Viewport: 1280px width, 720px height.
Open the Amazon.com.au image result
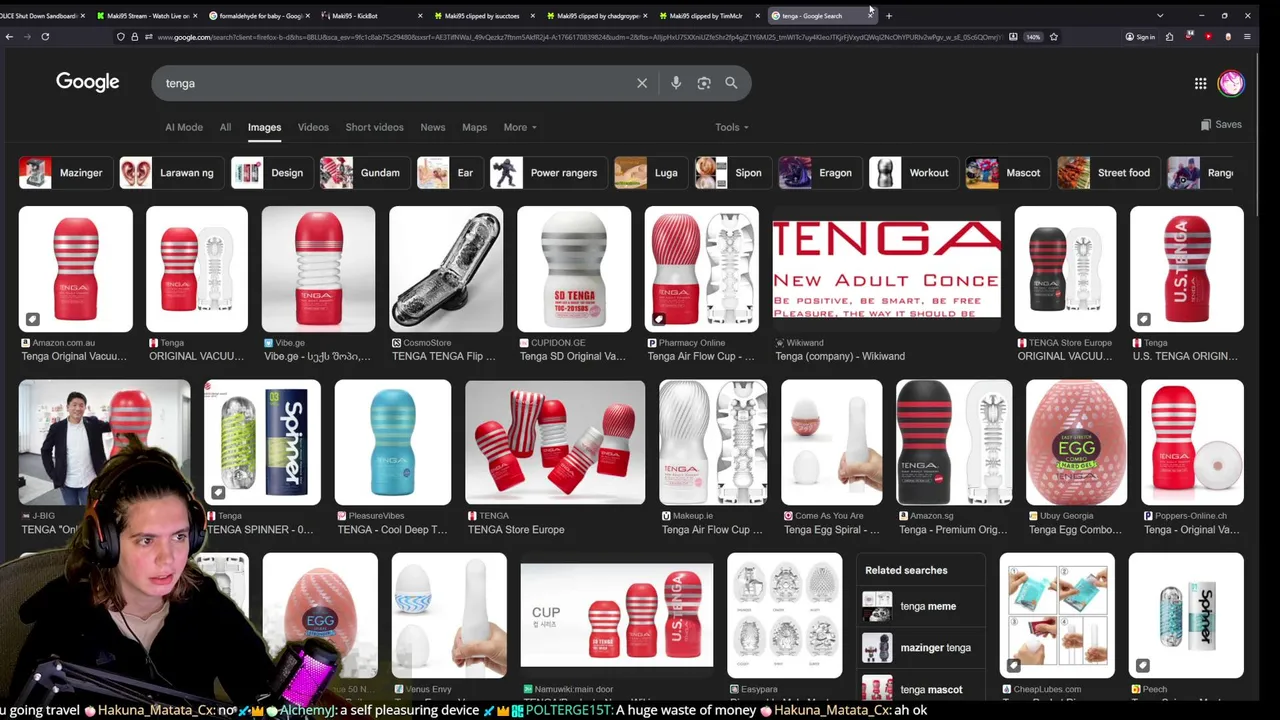point(76,269)
